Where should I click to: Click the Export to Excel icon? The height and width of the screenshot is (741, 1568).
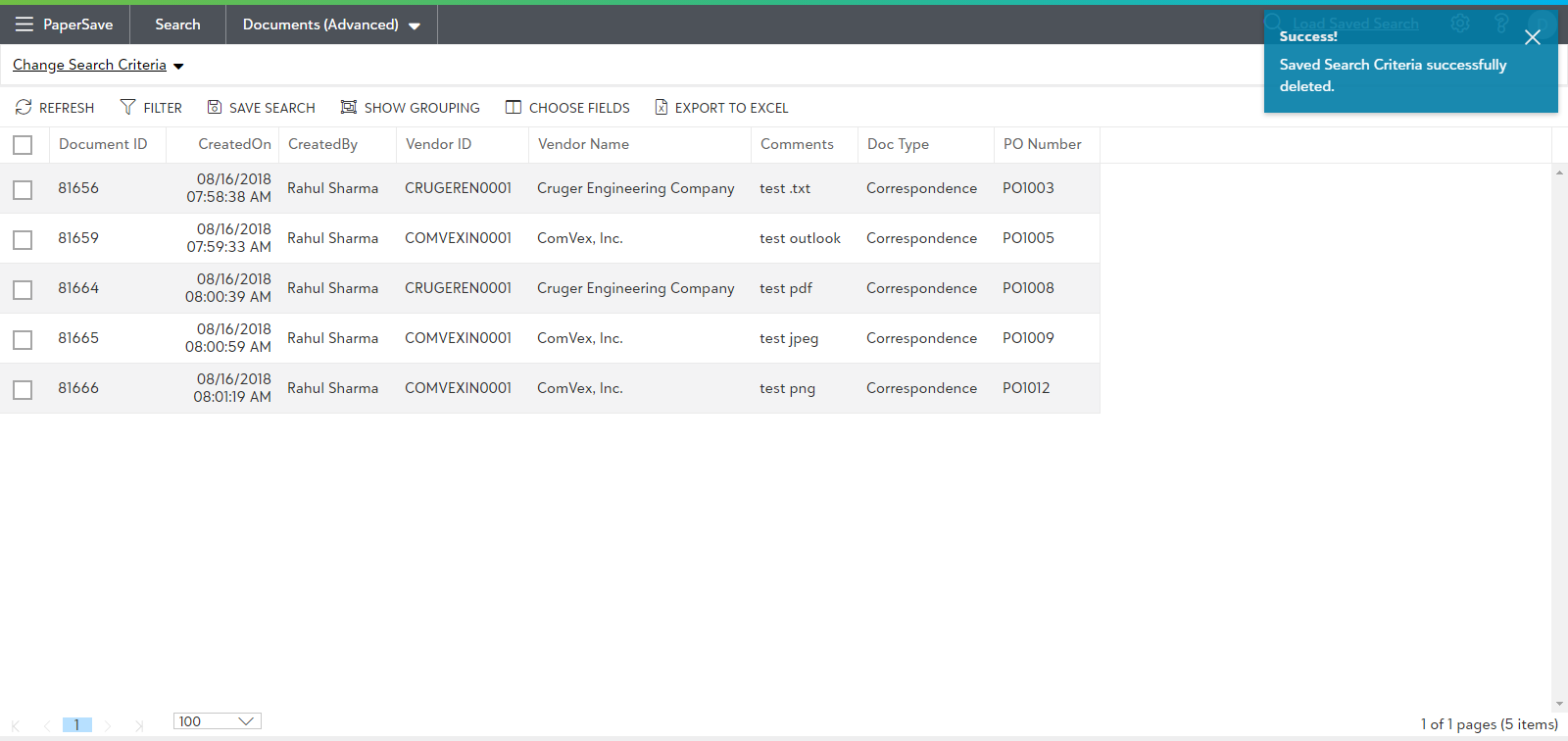click(x=661, y=107)
